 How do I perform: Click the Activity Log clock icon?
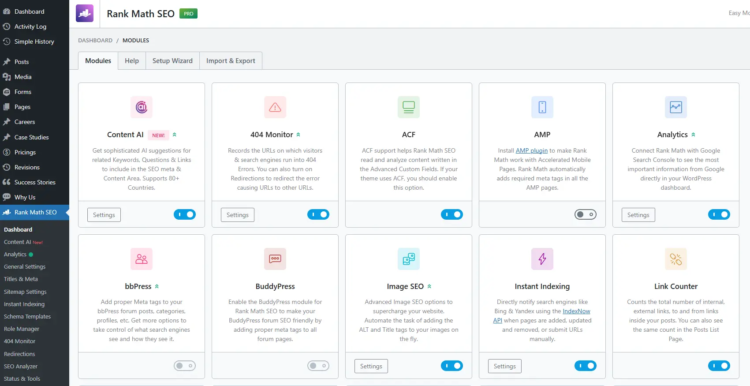tap(6, 27)
